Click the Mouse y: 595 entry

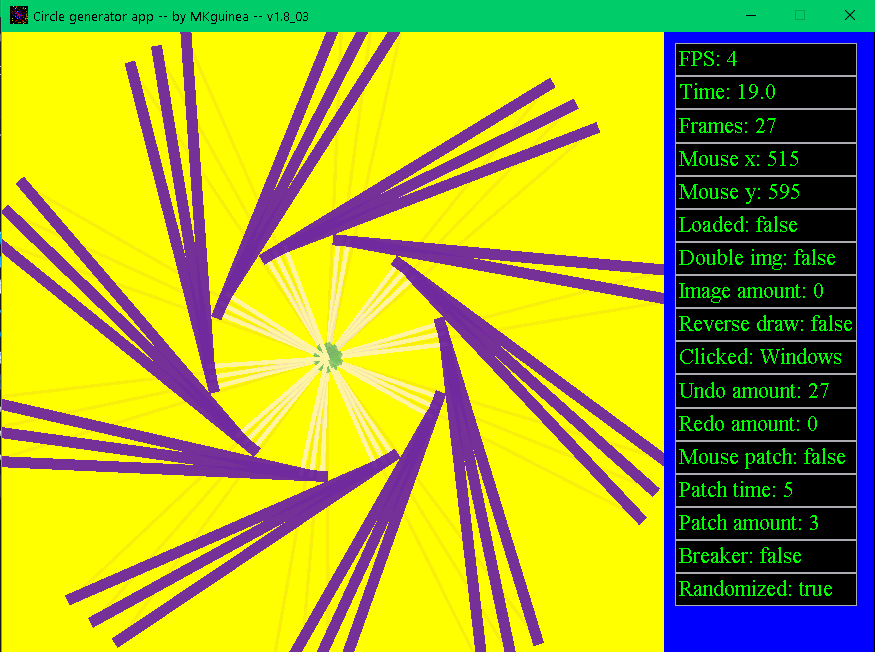pyautogui.click(x=766, y=192)
